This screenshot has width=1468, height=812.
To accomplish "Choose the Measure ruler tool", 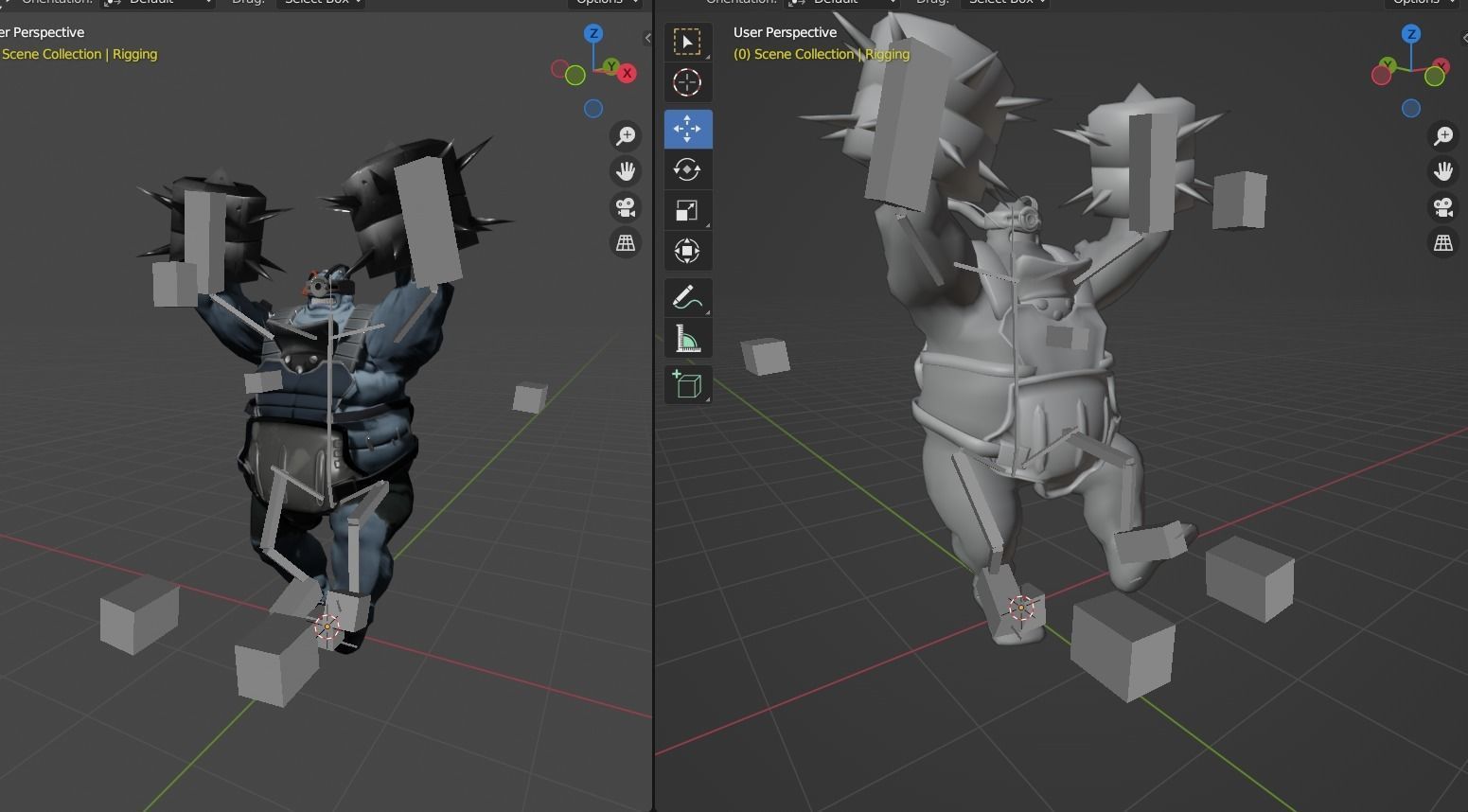I will click(x=687, y=338).
